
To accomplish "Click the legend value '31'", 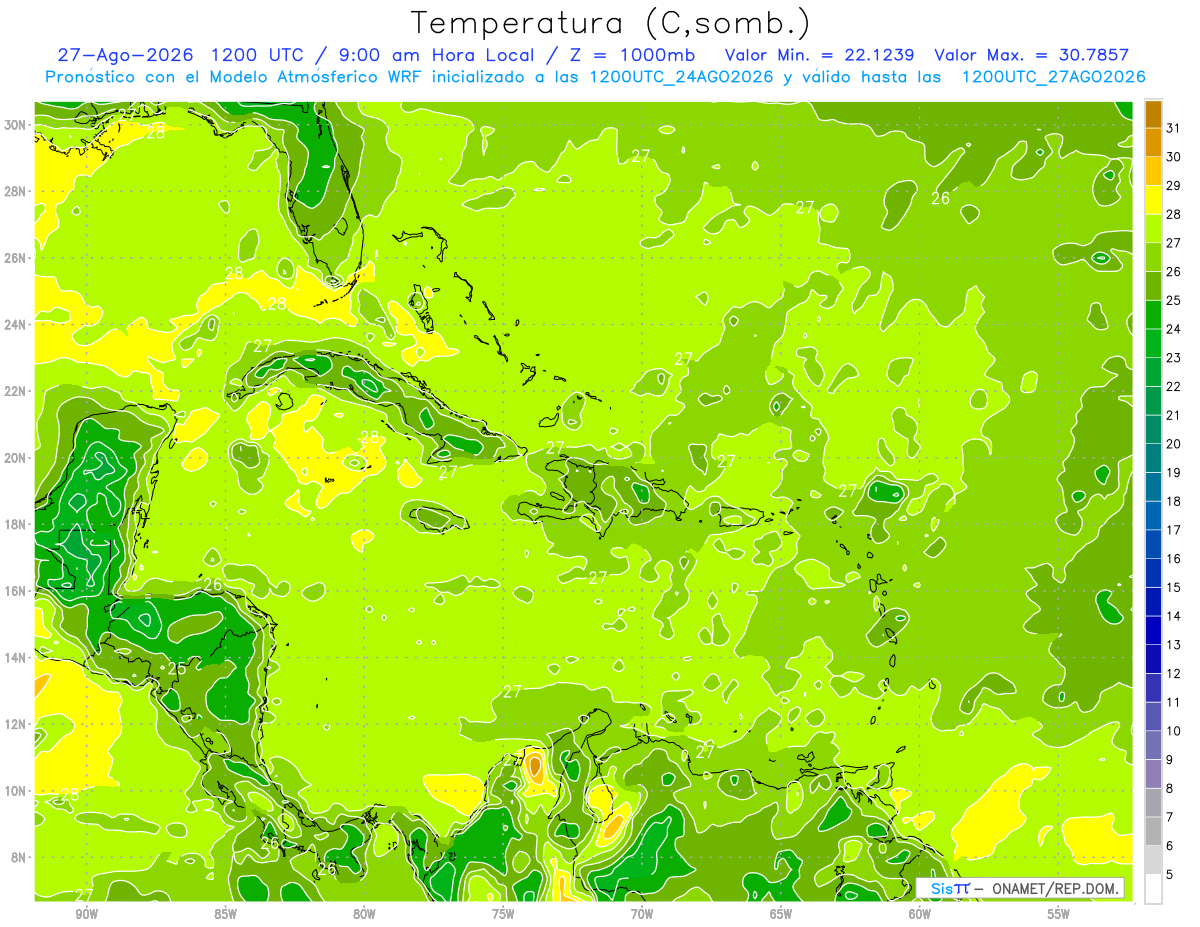I will point(1174,127).
